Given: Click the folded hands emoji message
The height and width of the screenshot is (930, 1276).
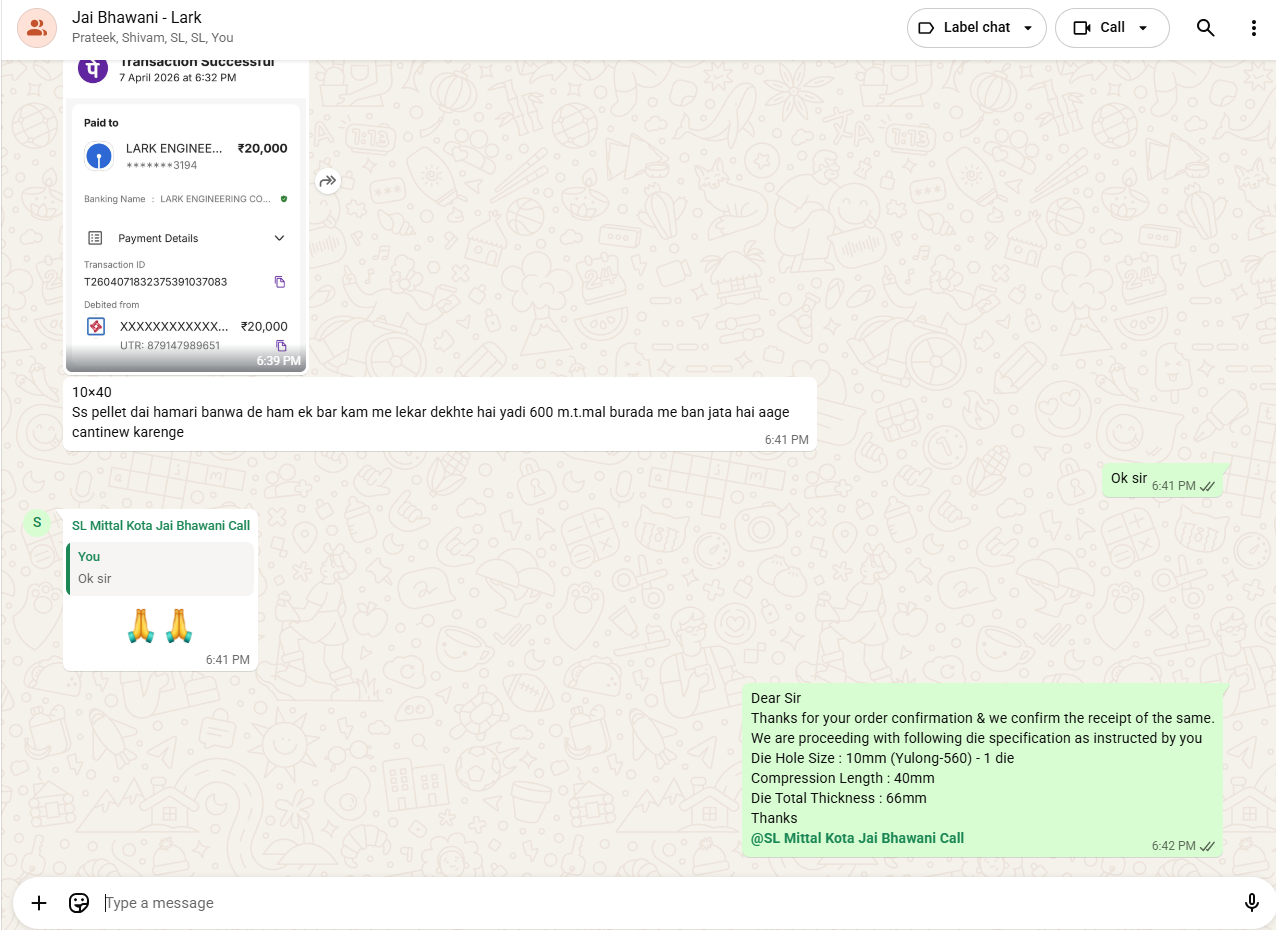Looking at the screenshot, I should coord(160,626).
